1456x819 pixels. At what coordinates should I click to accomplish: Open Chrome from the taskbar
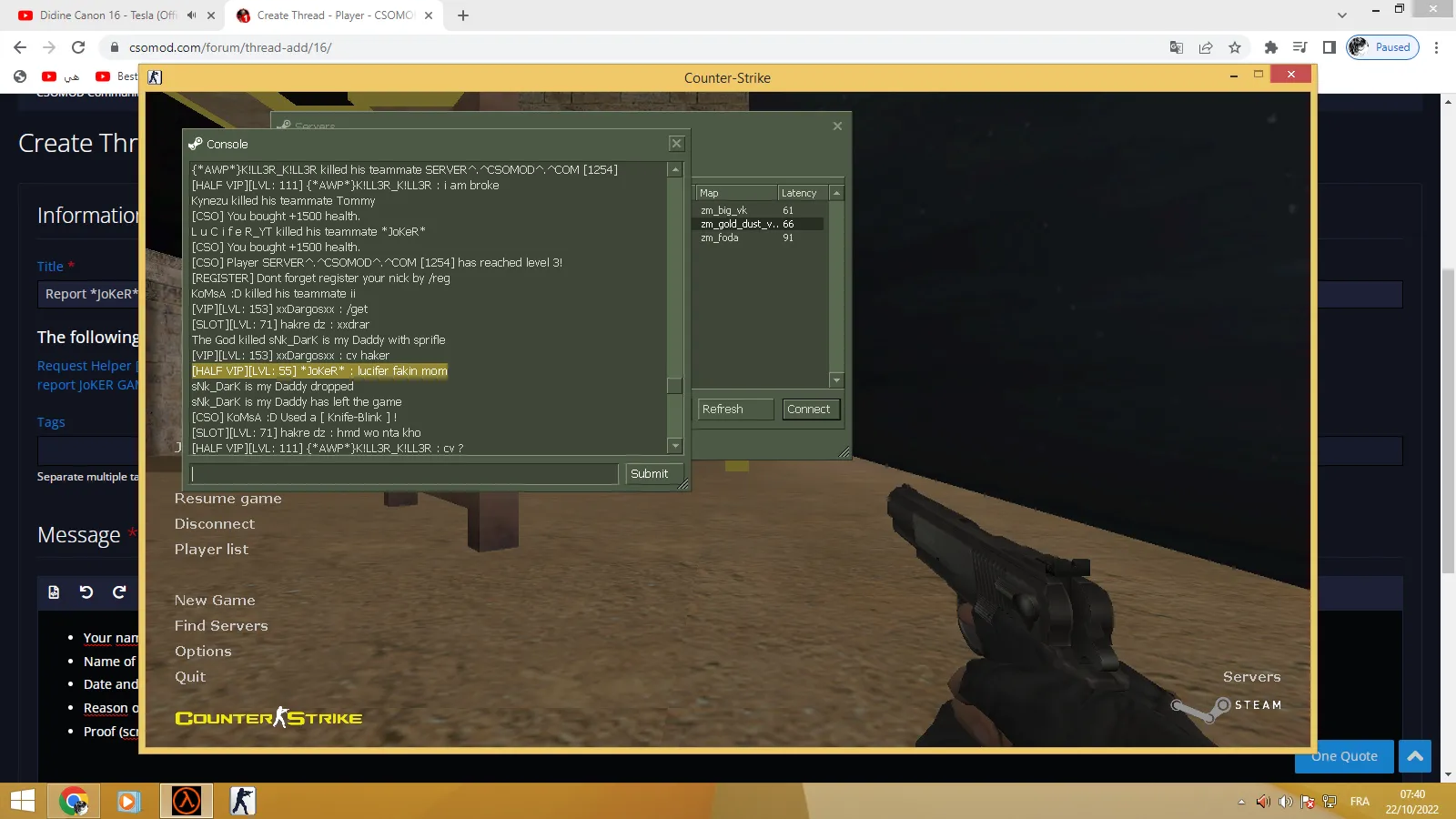point(73,801)
